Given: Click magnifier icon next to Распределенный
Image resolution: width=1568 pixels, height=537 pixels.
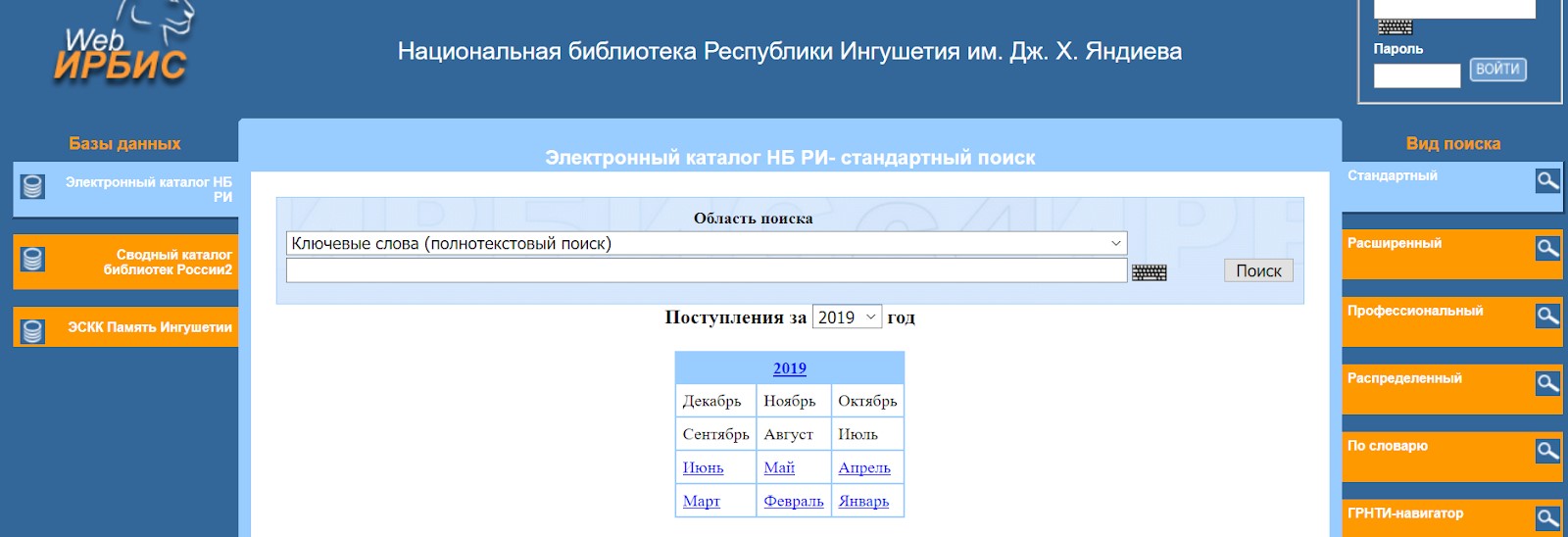Looking at the screenshot, I should (x=1547, y=383).
